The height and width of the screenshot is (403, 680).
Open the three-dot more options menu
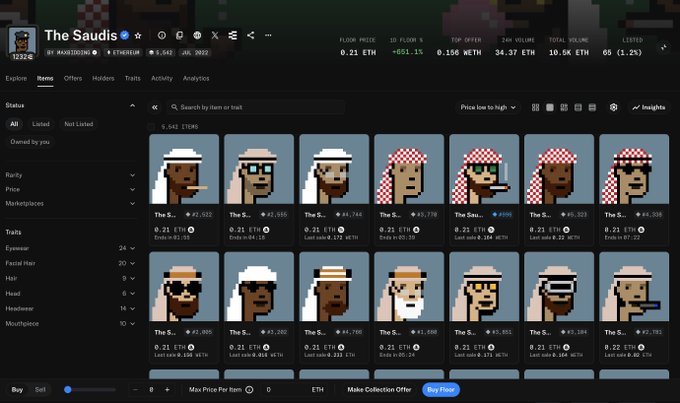tap(268, 36)
